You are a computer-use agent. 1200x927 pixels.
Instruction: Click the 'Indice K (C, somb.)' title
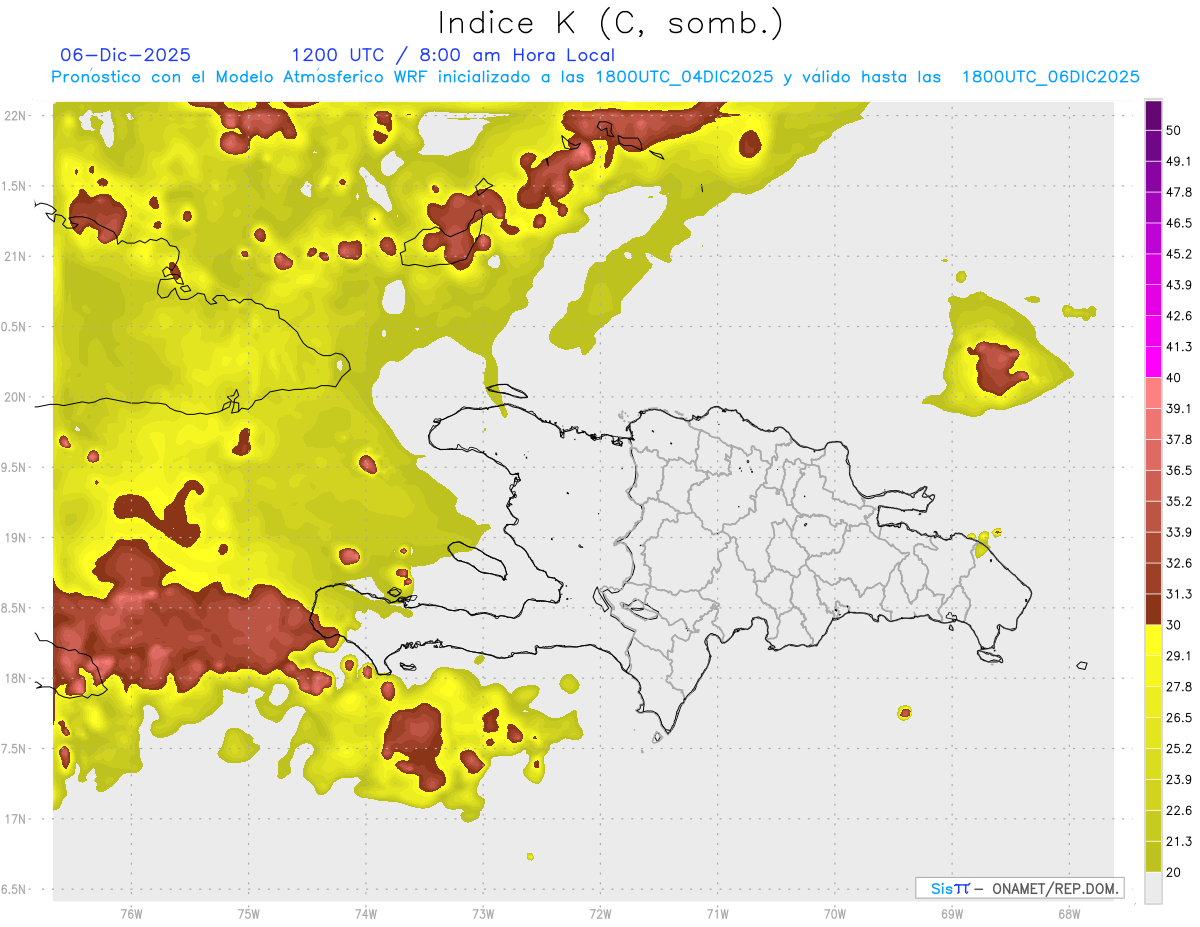coord(610,23)
